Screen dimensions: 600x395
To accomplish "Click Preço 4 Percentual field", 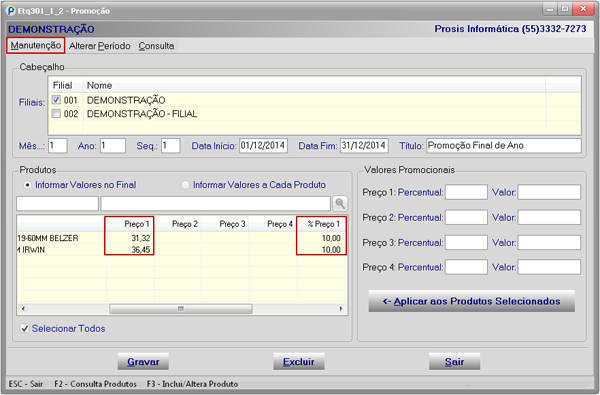I will click(466, 267).
